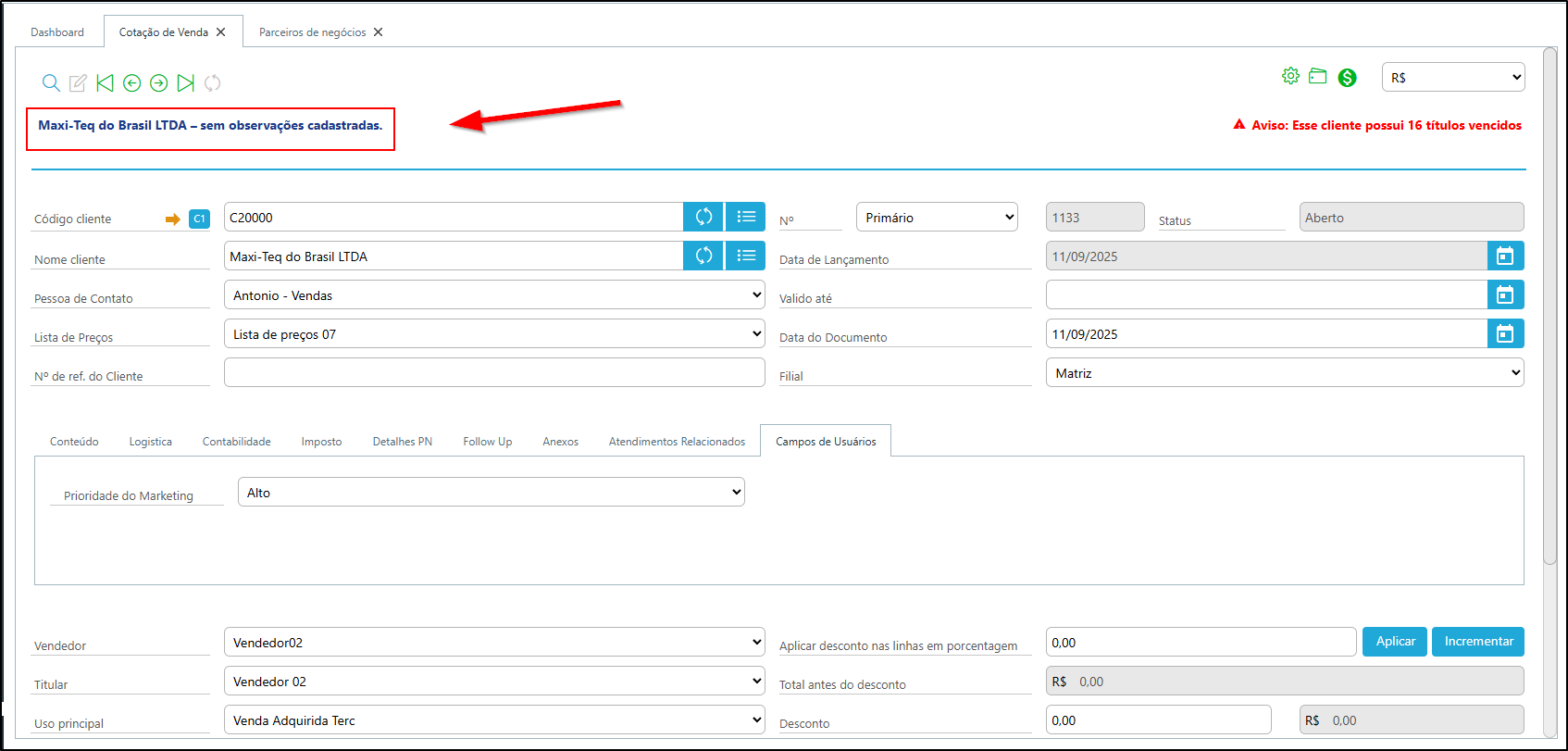This screenshot has height=751, width=1568.
Task: Switch to the Logistica tab
Action: tap(150, 442)
